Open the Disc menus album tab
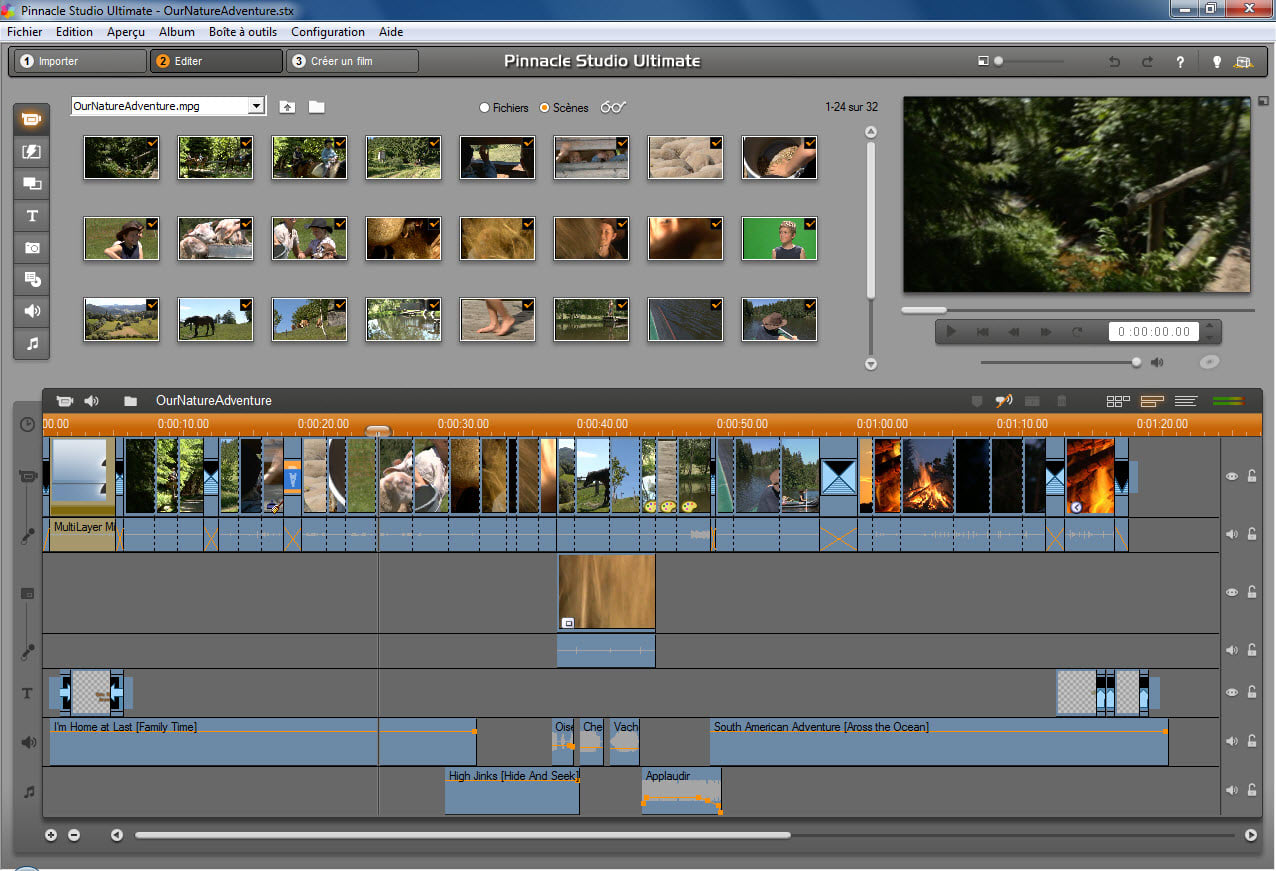This screenshot has height=871, width=1276. (31, 280)
